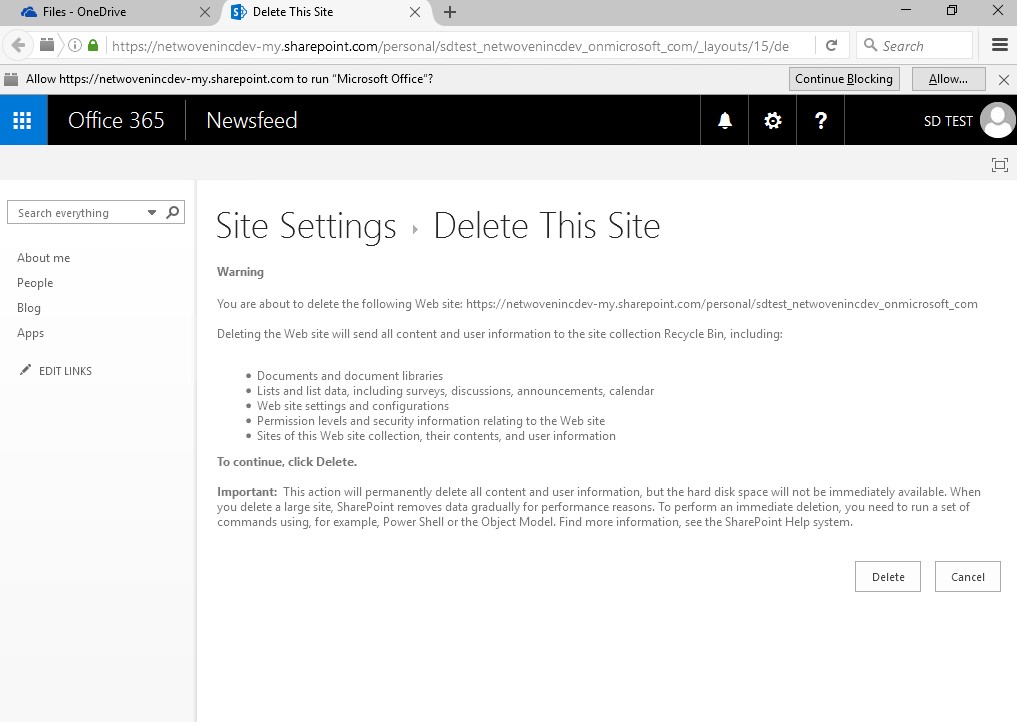The width and height of the screenshot is (1017, 722).
Task: Click the site URL in warning text
Action: coord(721,304)
